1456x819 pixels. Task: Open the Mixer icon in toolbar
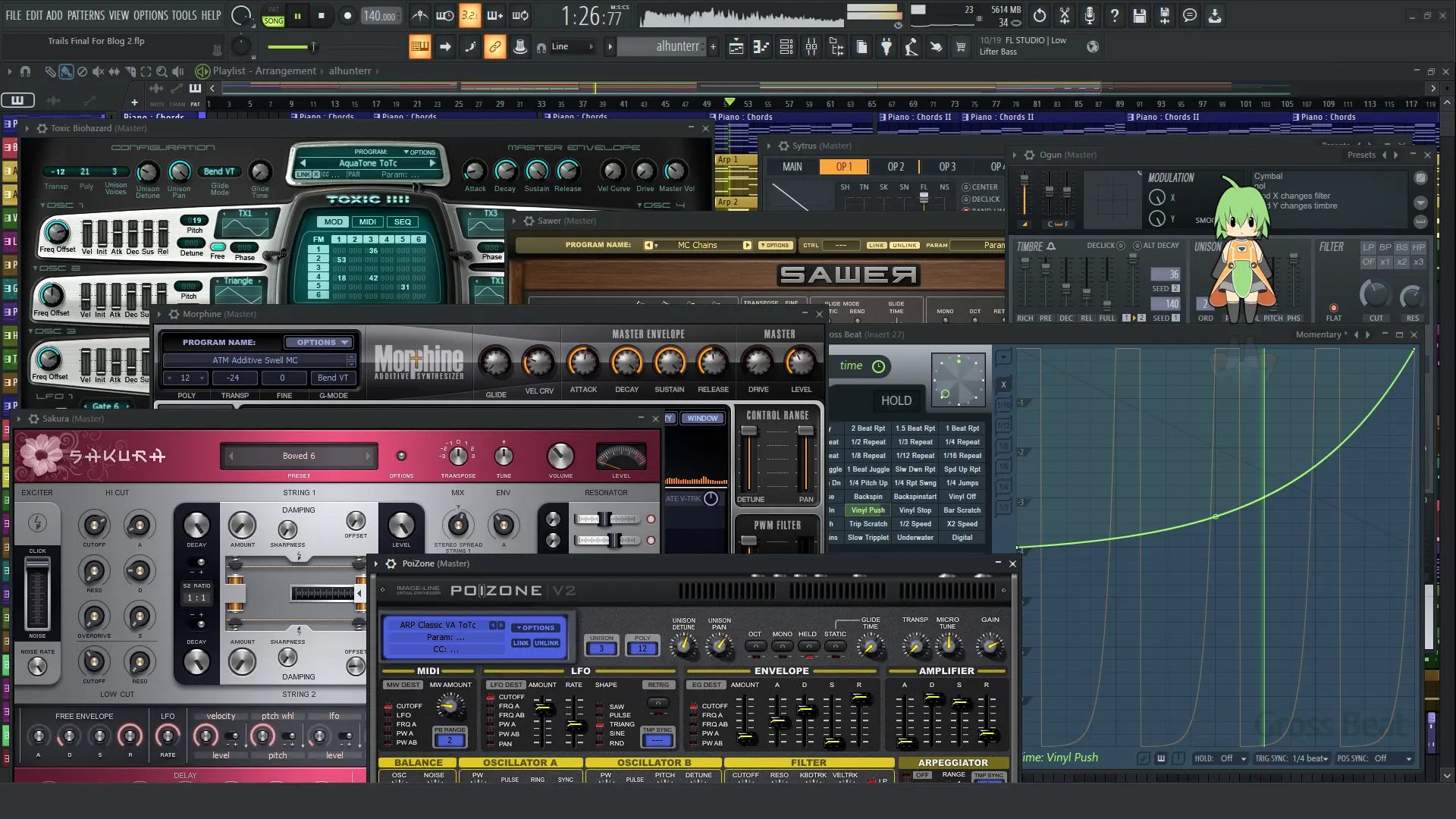(x=811, y=47)
